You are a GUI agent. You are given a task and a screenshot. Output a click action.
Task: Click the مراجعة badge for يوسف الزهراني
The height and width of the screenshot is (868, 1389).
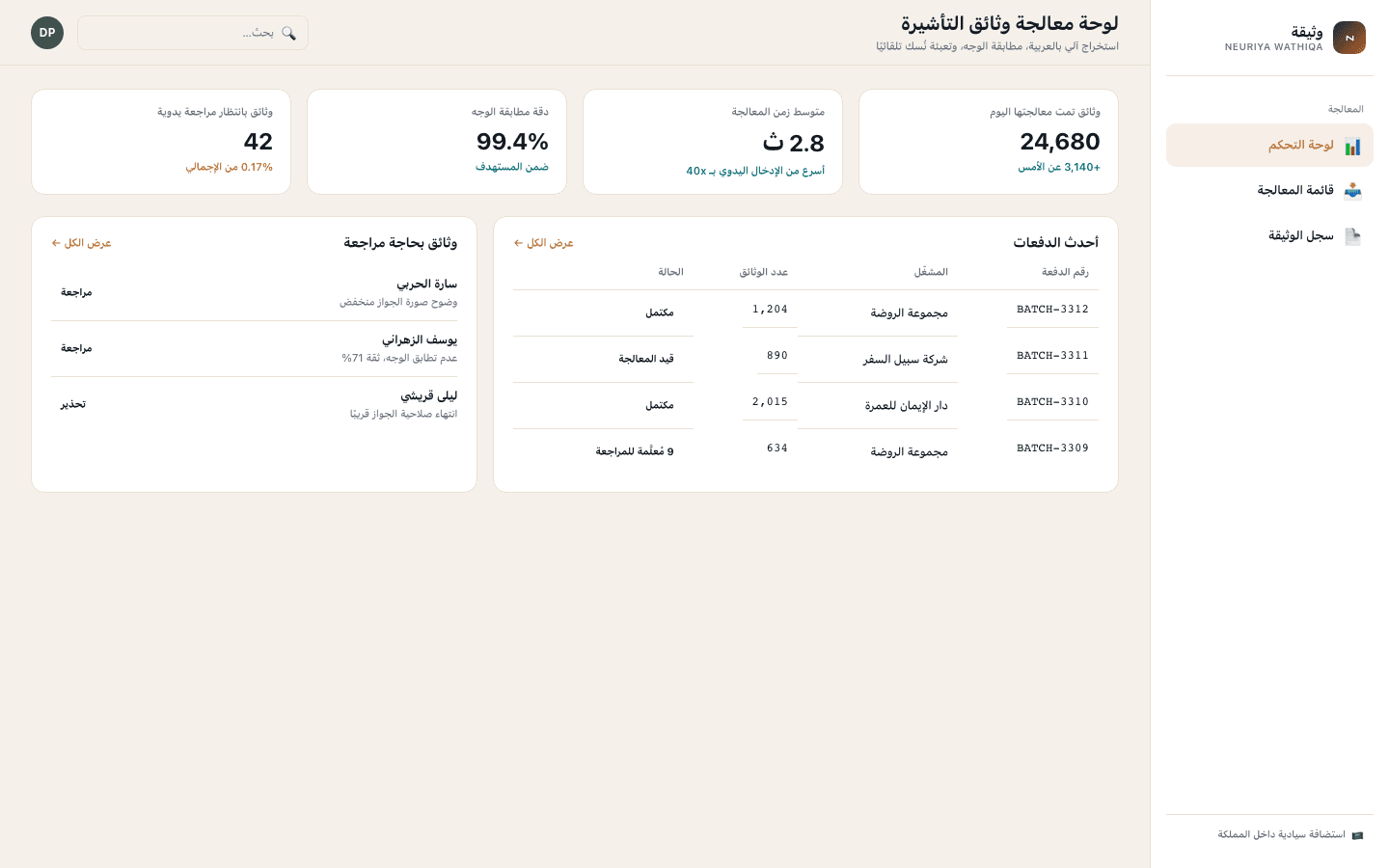(76, 348)
